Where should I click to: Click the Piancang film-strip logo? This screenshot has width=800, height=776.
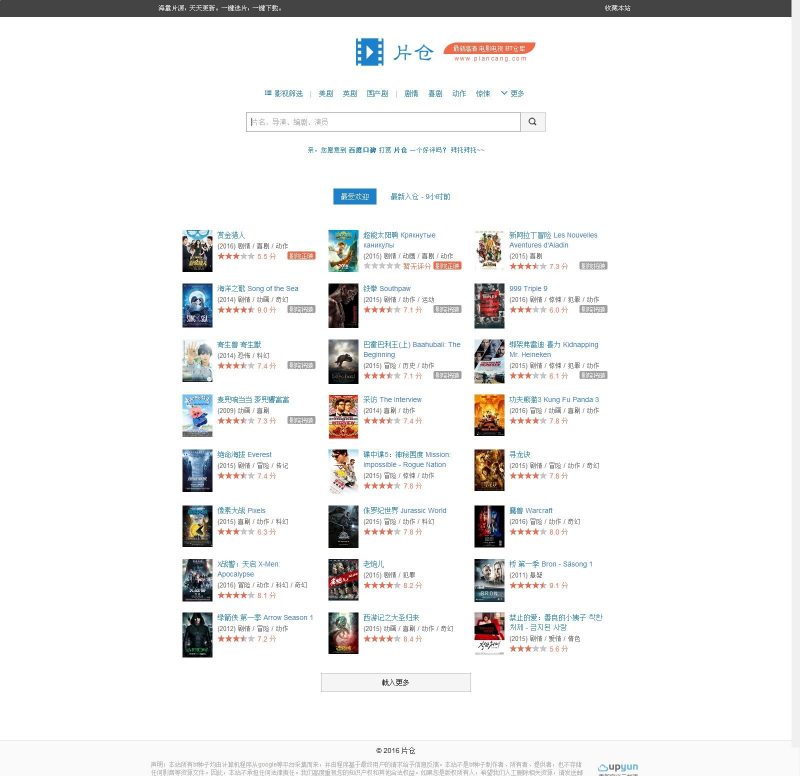[369, 52]
